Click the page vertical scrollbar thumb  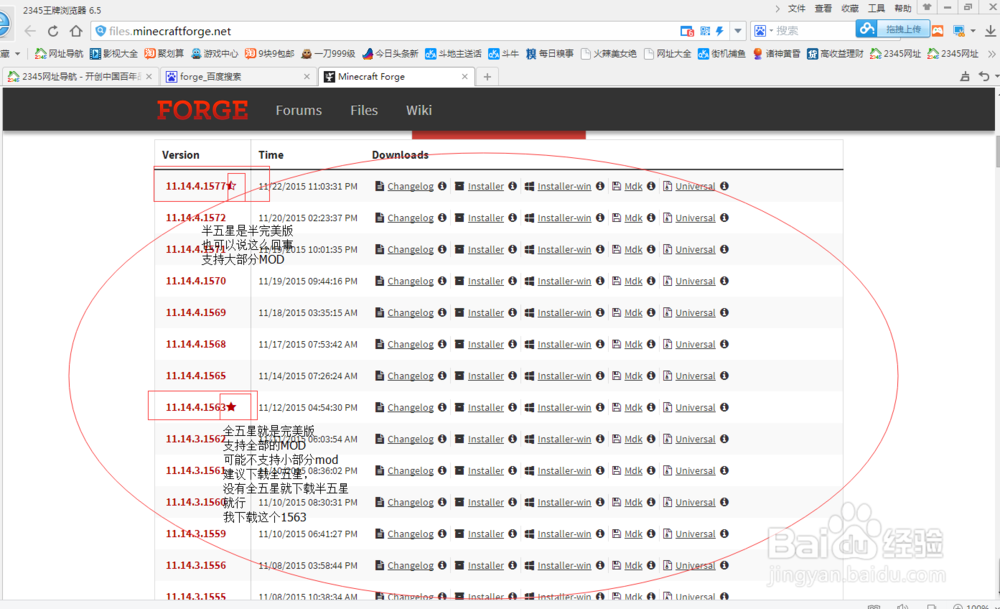[997, 151]
